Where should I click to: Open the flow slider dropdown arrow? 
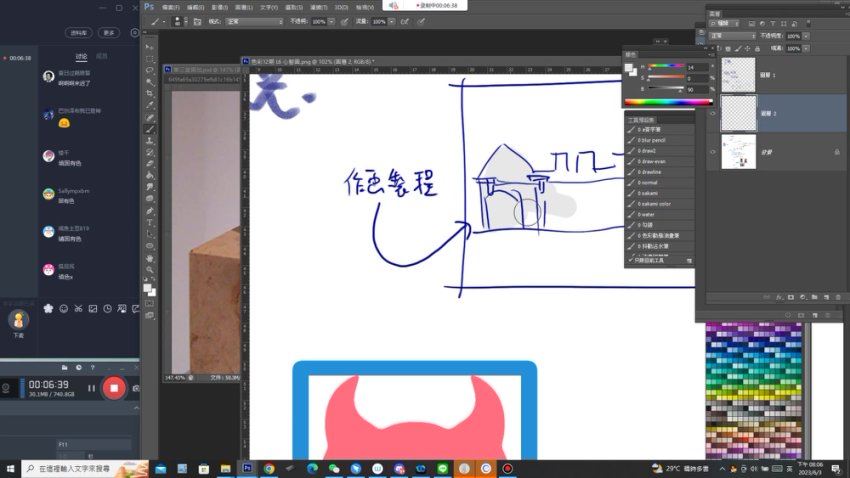coord(391,22)
